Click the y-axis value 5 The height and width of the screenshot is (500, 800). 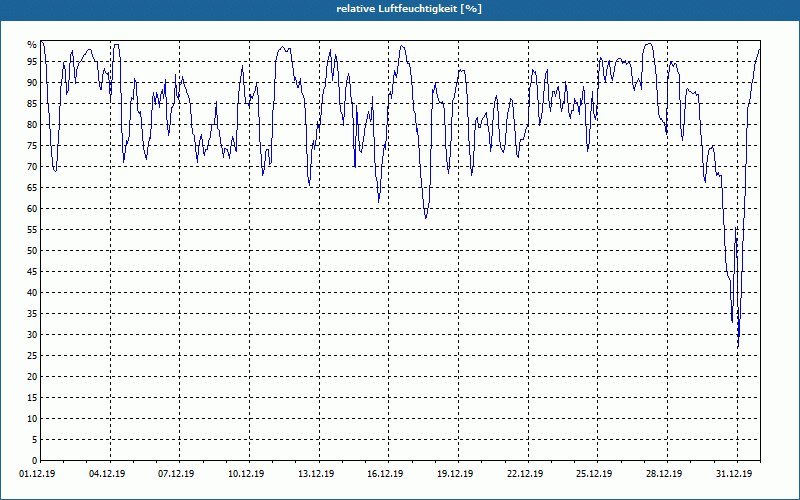pyautogui.click(x=34, y=440)
